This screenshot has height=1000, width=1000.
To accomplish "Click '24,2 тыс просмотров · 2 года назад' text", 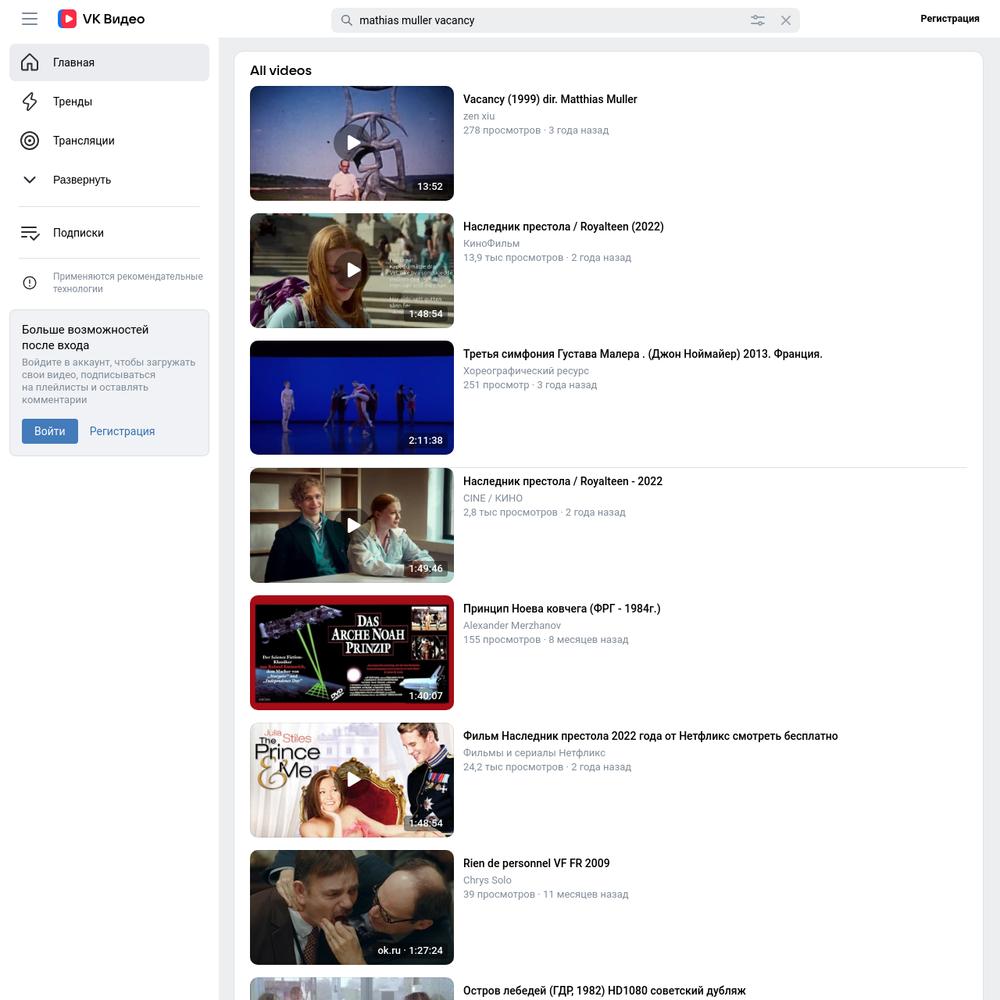I will (547, 767).
